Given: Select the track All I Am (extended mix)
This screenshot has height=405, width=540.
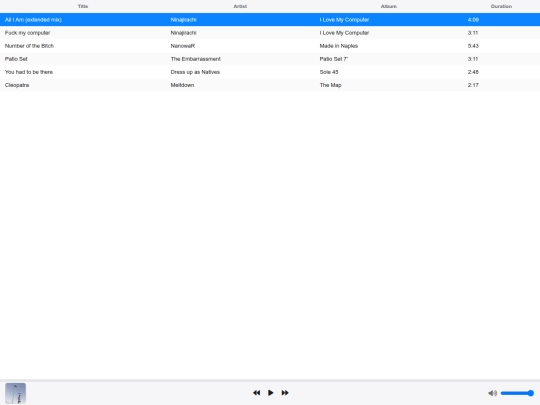Looking at the screenshot, I should (x=33, y=20).
